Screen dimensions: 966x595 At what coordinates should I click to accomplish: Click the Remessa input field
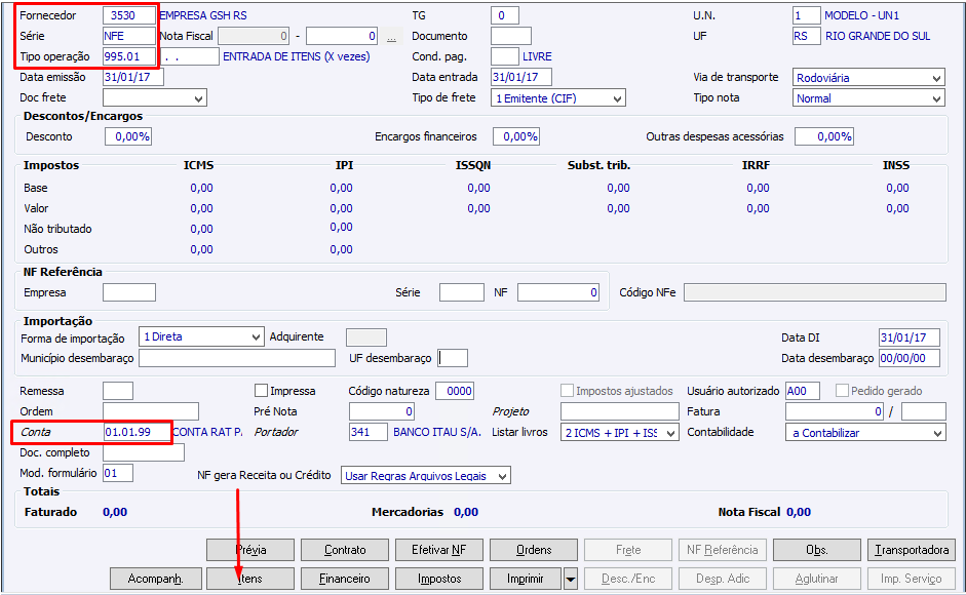coord(118,391)
